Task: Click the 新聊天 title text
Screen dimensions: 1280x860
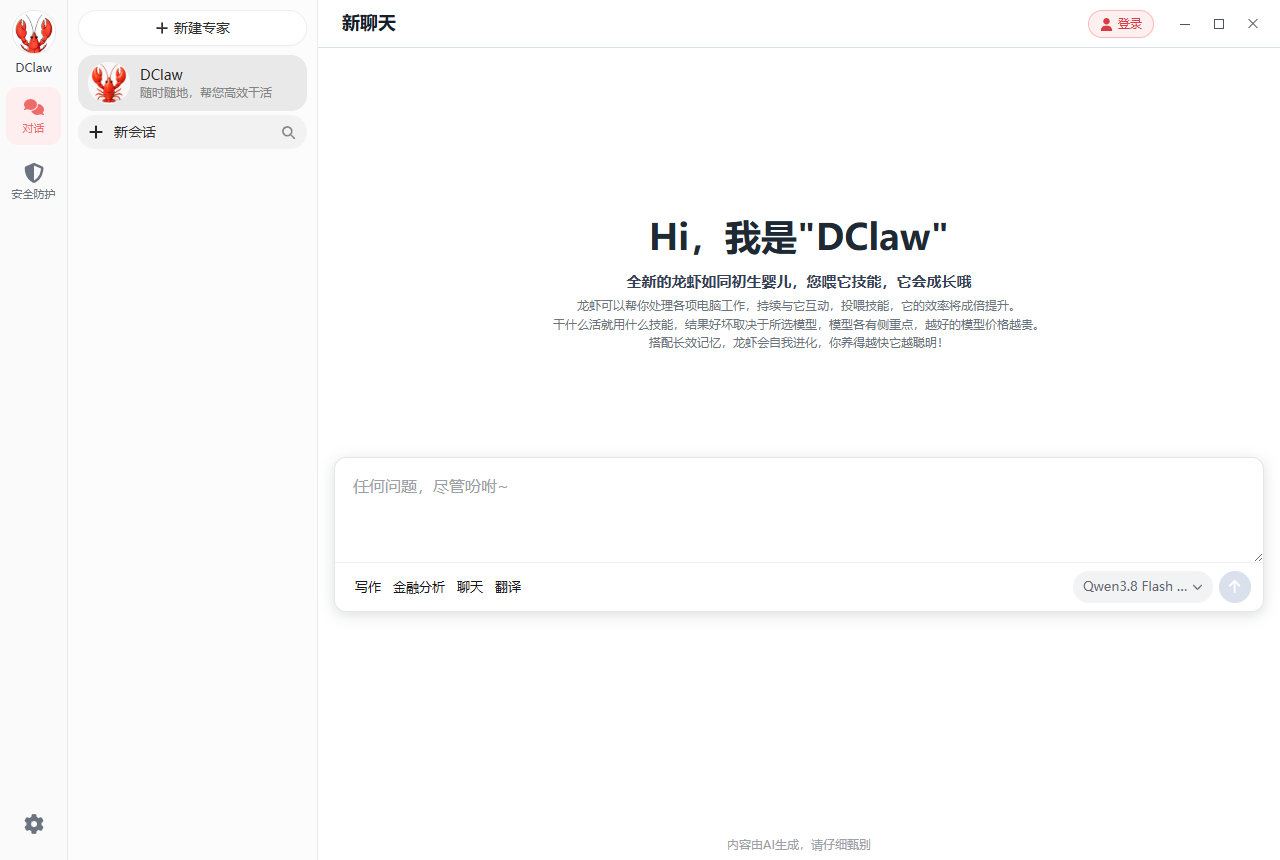Action: (x=369, y=23)
